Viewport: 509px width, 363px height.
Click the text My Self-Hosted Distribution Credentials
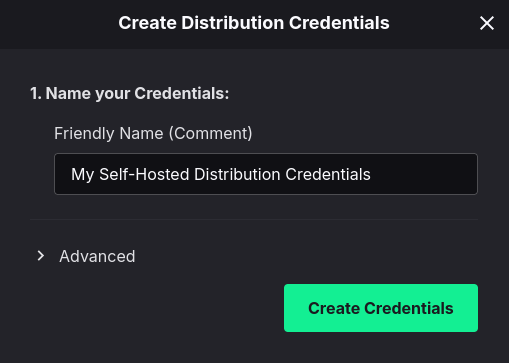221,174
